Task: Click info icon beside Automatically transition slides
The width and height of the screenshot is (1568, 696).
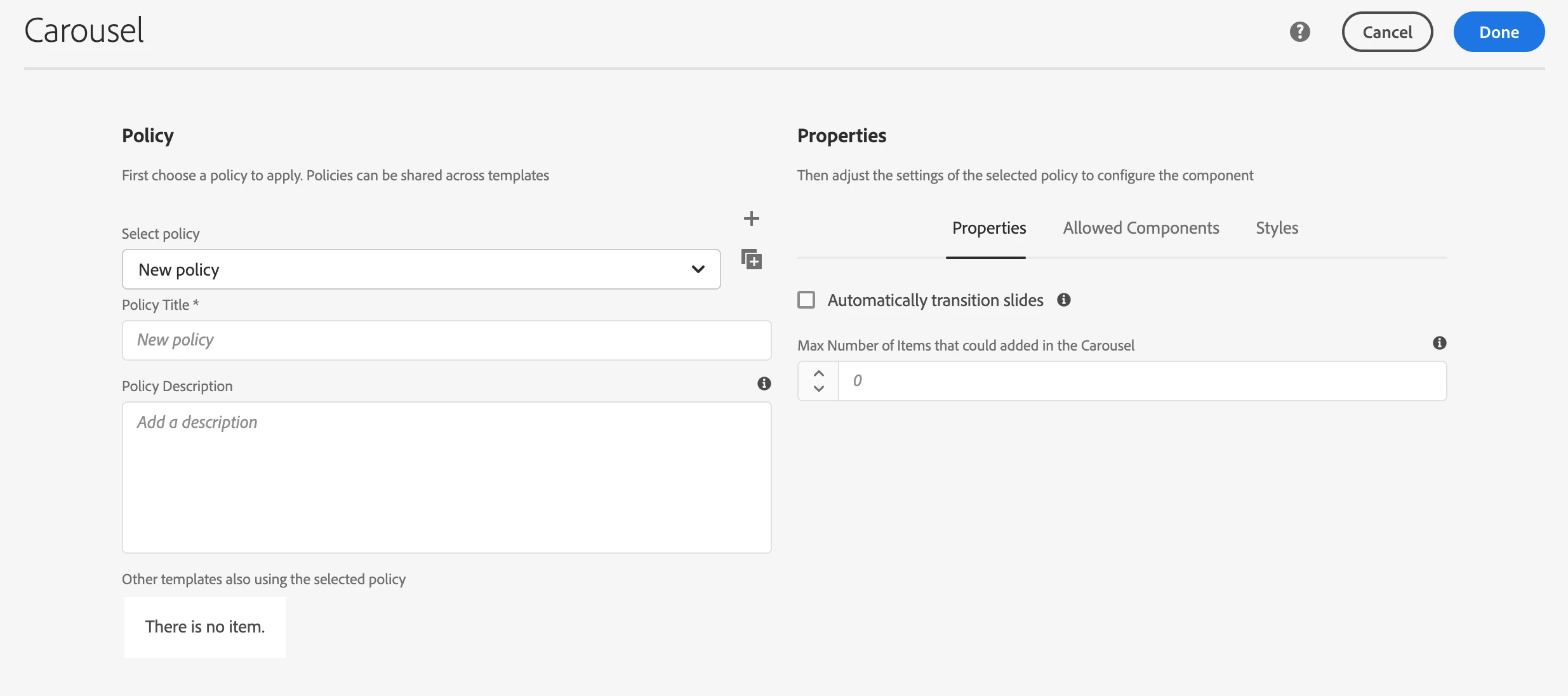Action: 1064,300
